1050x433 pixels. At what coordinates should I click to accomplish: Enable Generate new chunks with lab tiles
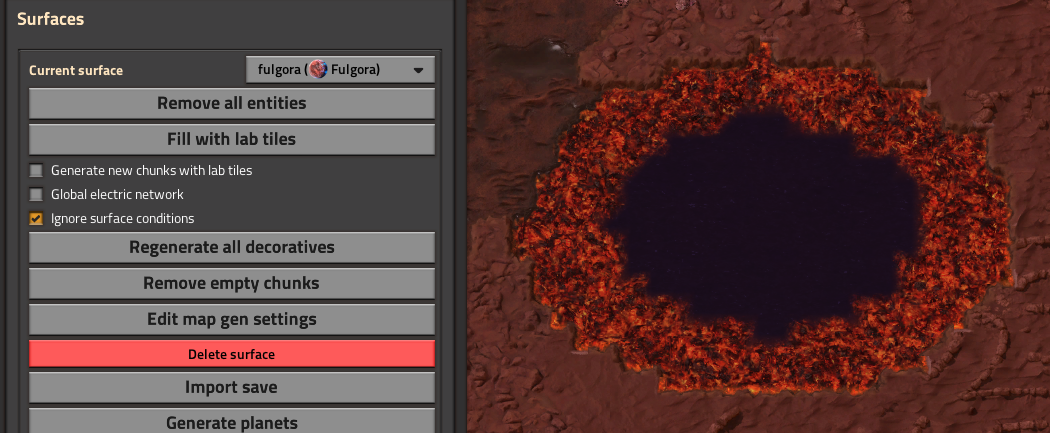36,171
